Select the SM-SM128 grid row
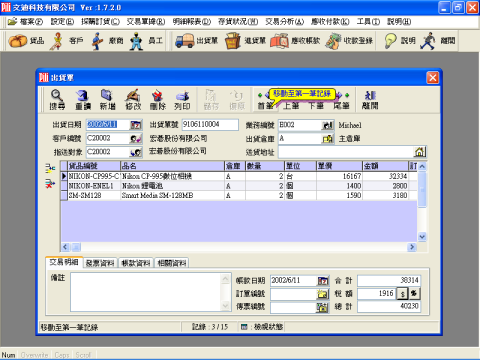The height and width of the screenshot is (360, 480). tap(239, 195)
